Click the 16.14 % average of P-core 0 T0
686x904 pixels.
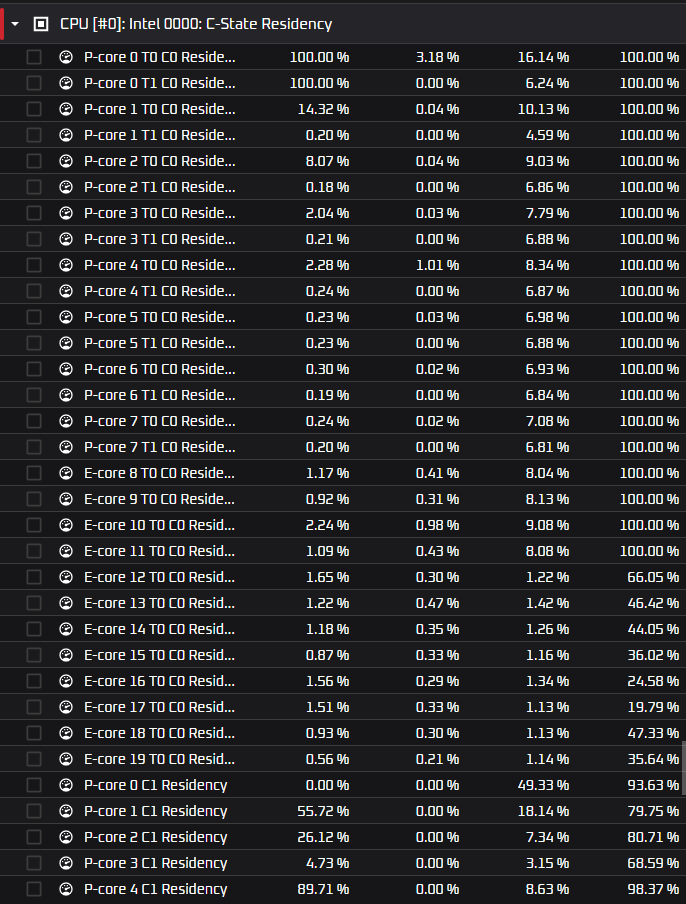click(x=544, y=57)
